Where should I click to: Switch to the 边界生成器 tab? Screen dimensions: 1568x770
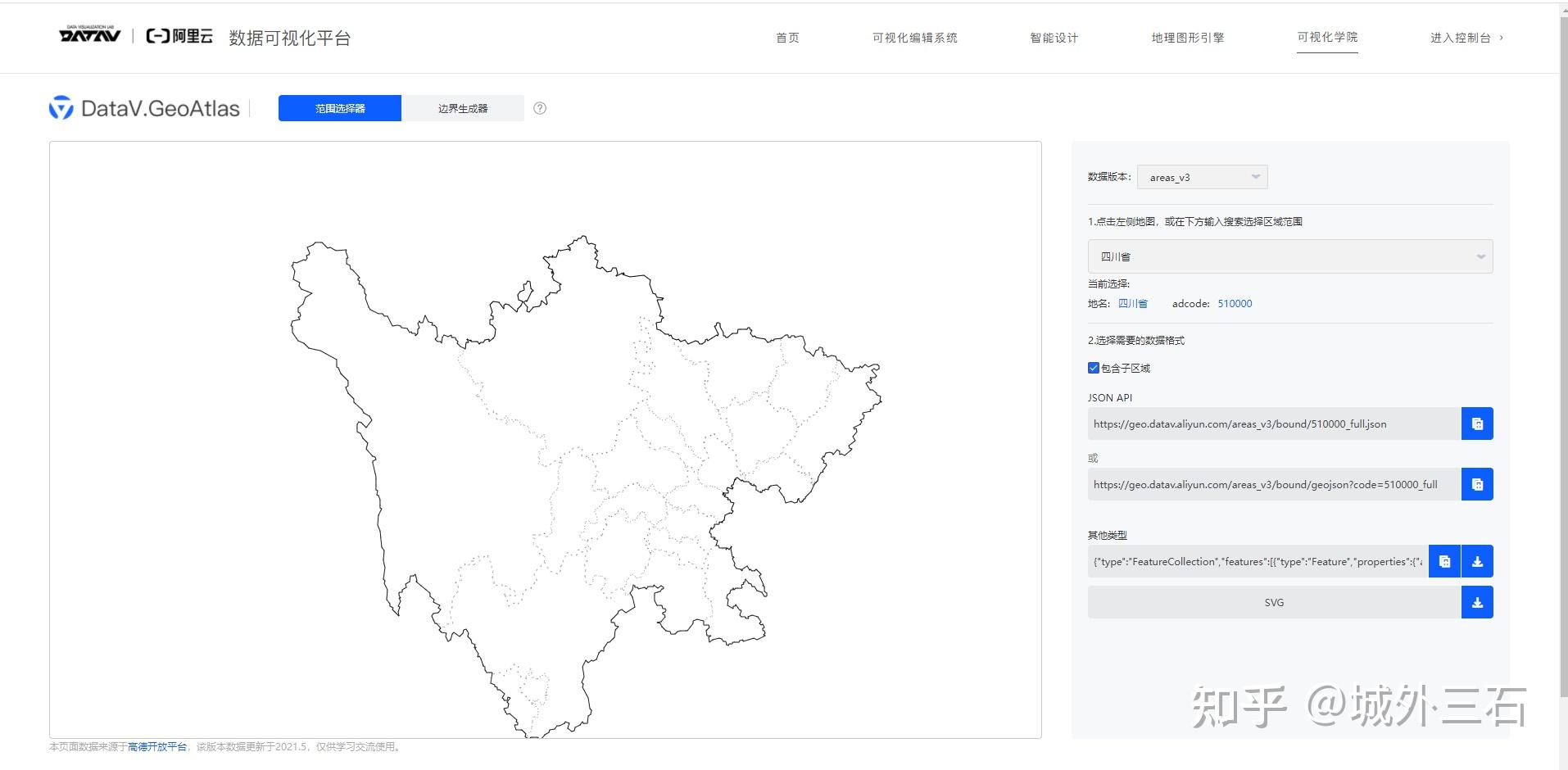point(463,108)
